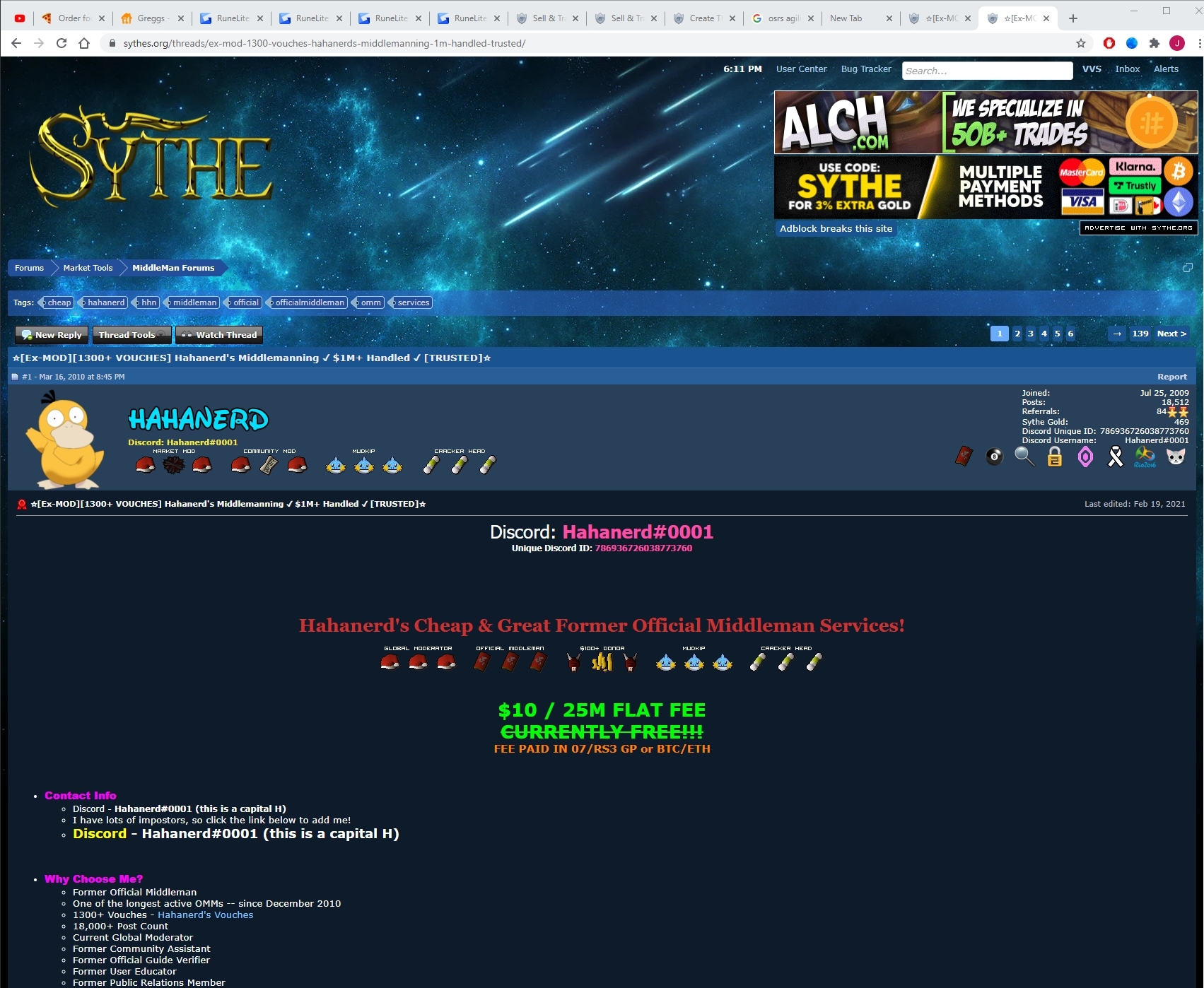The image size is (1204, 988).
Task: Click the Watch Thread button
Action: click(219, 335)
